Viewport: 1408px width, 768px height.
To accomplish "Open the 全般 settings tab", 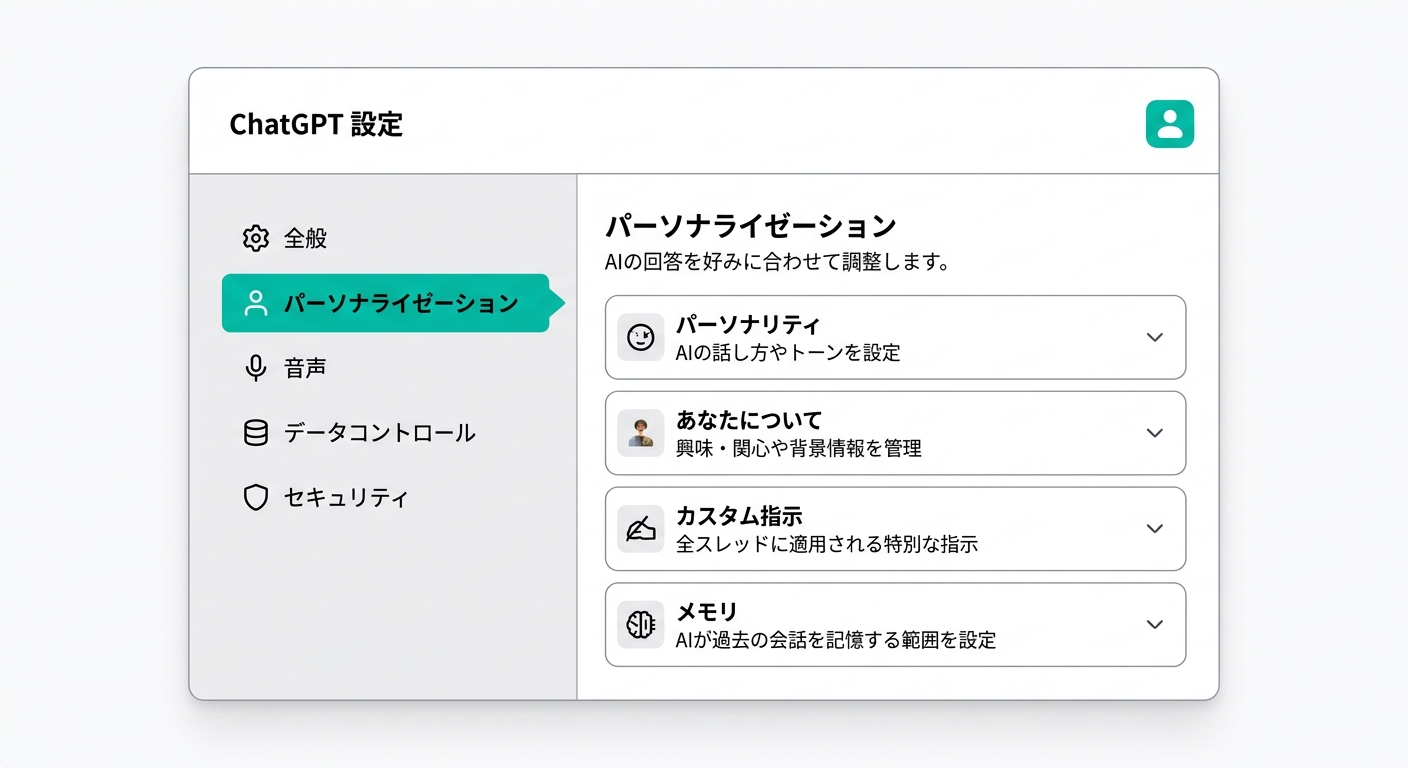I will click(305, 238).
